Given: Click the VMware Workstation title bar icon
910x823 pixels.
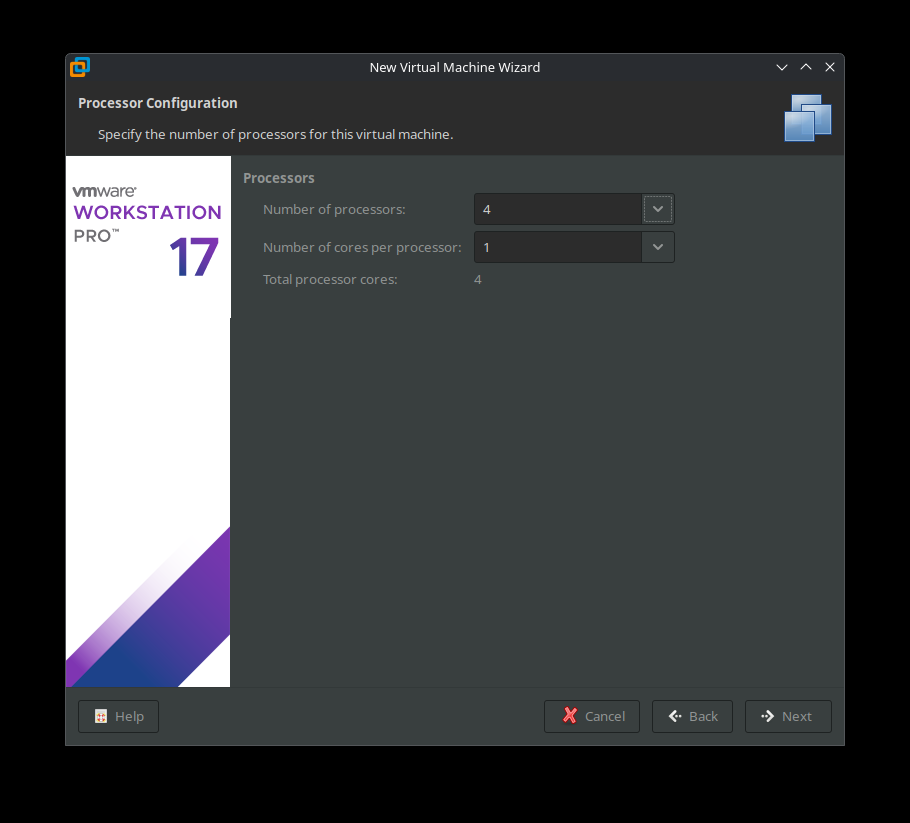Looking at the screenshot, I should coord(80,67).
